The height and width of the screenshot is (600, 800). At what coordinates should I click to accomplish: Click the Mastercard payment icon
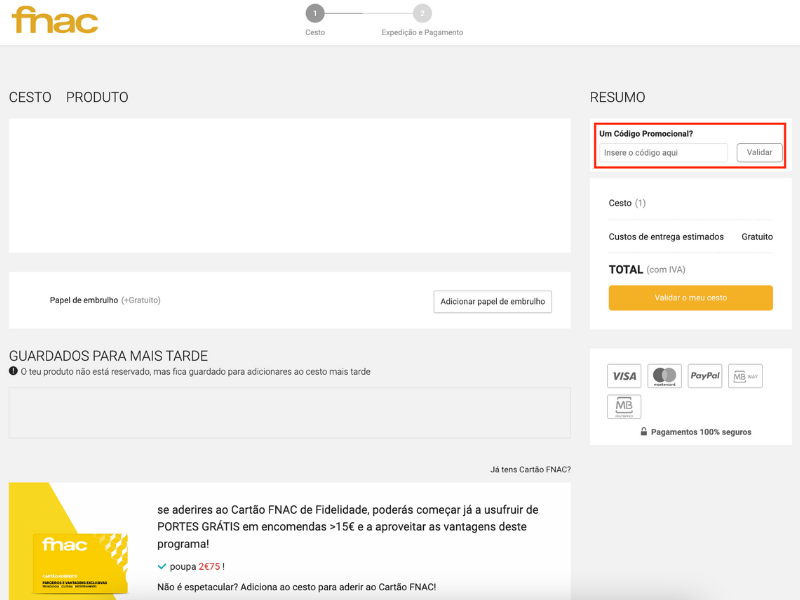tap(664, 376)
